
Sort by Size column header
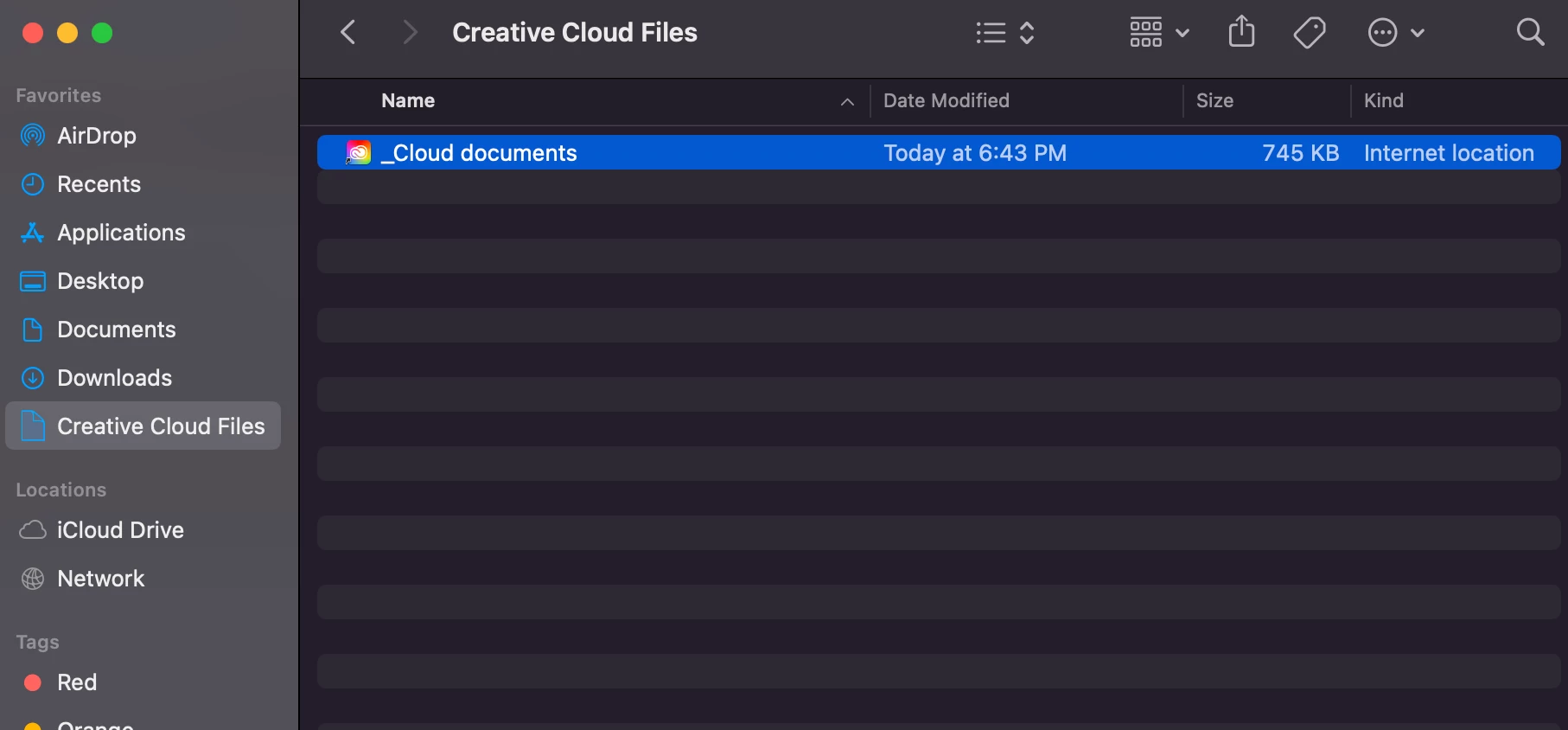point(1214,100)
